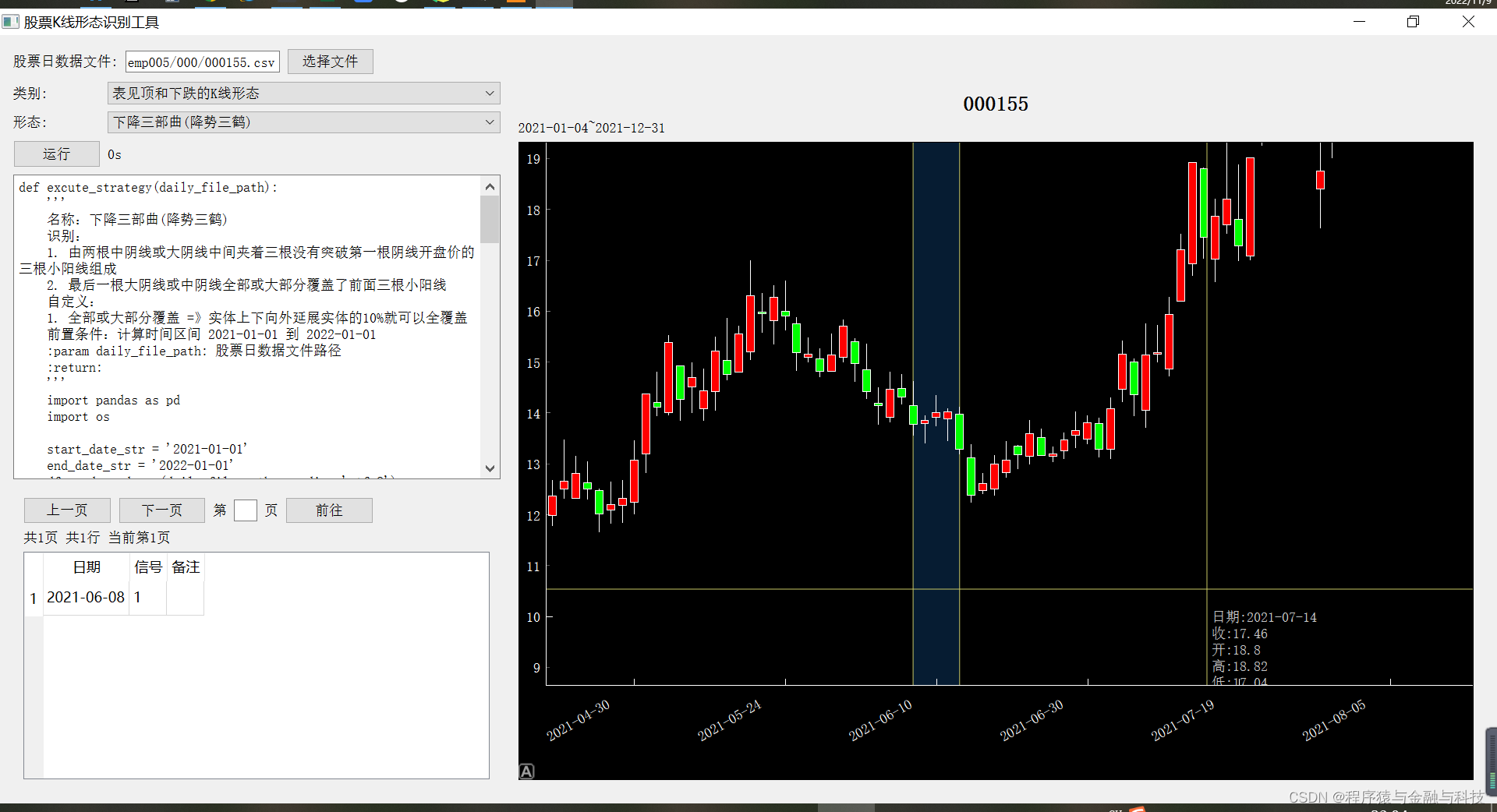The width and height of the screenshot is (1497, 812).
Task: Click the 日期 column header
Action: click(86, 567)
